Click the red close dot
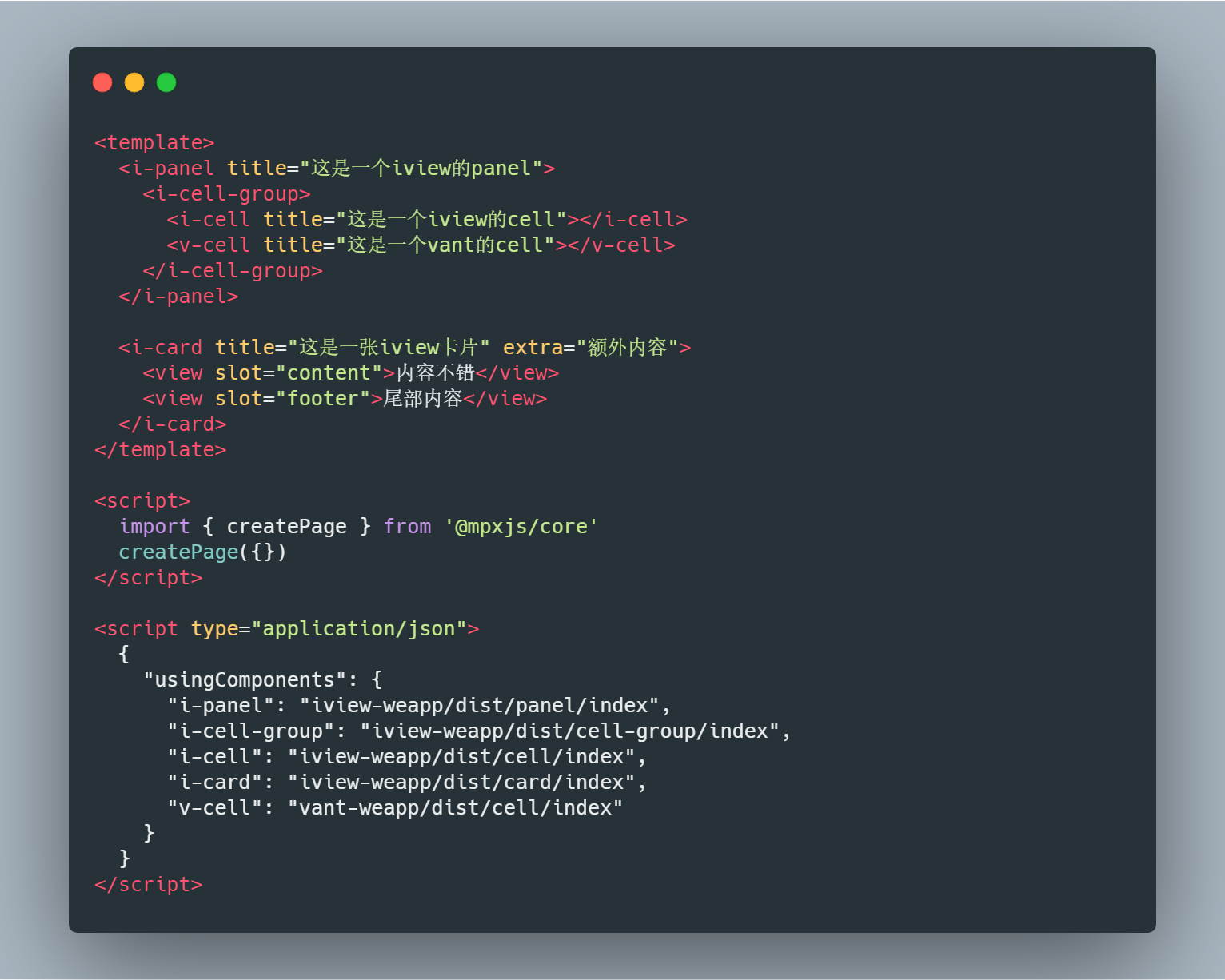The image size is (1225, 980). 102,82
